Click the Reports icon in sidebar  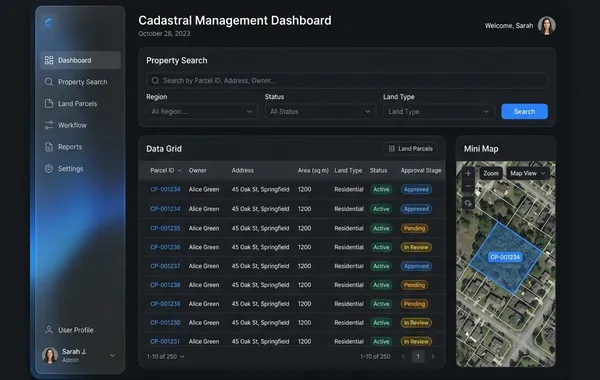pyautogui.click(x=49, y=147)
